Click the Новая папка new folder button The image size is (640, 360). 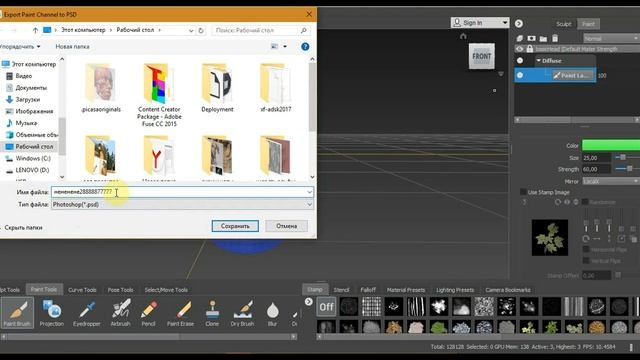click(72, 47)
